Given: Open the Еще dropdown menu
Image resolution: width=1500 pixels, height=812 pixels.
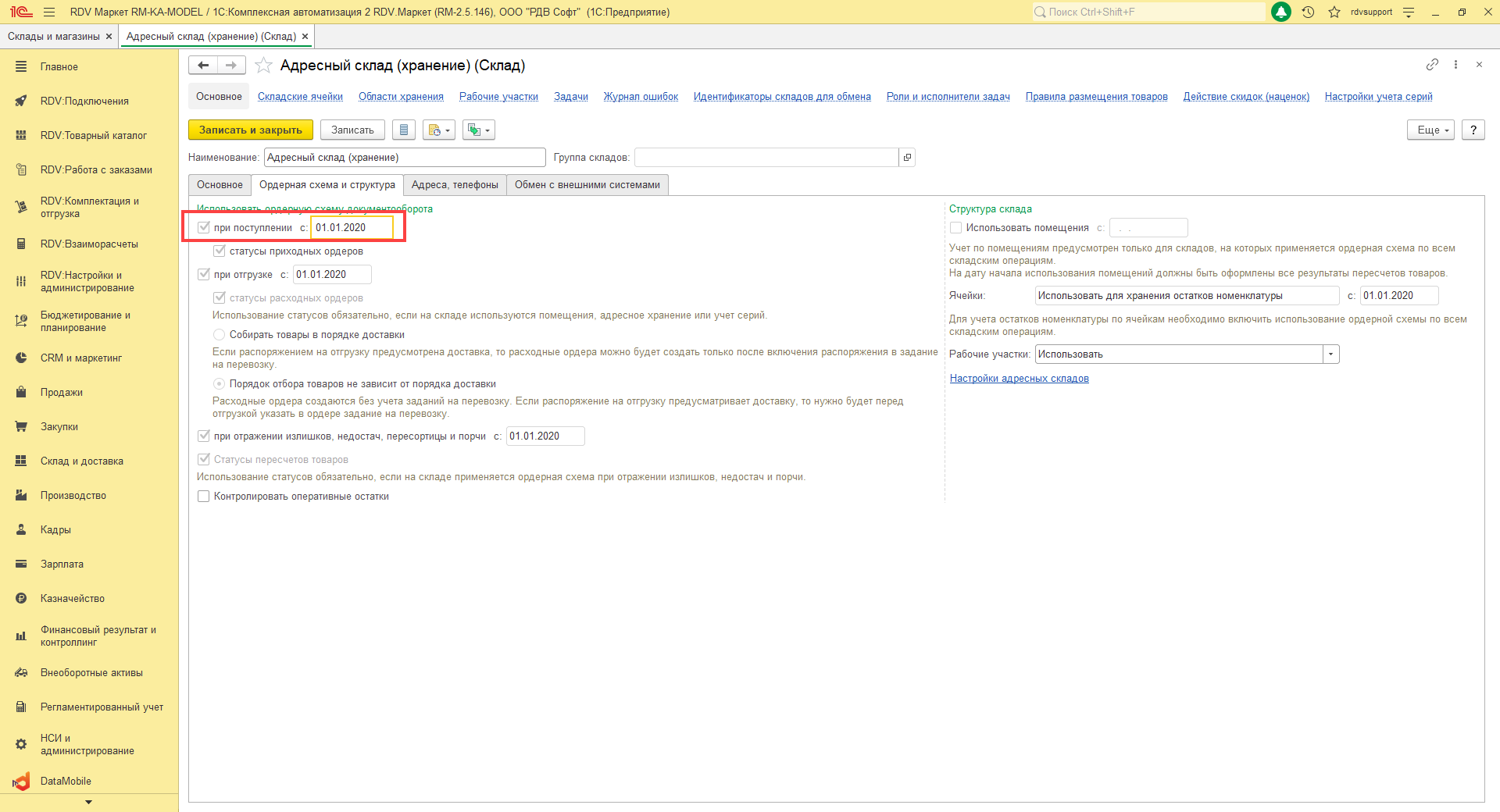Looking at the screenshot, I should [x=1430, y=130].
